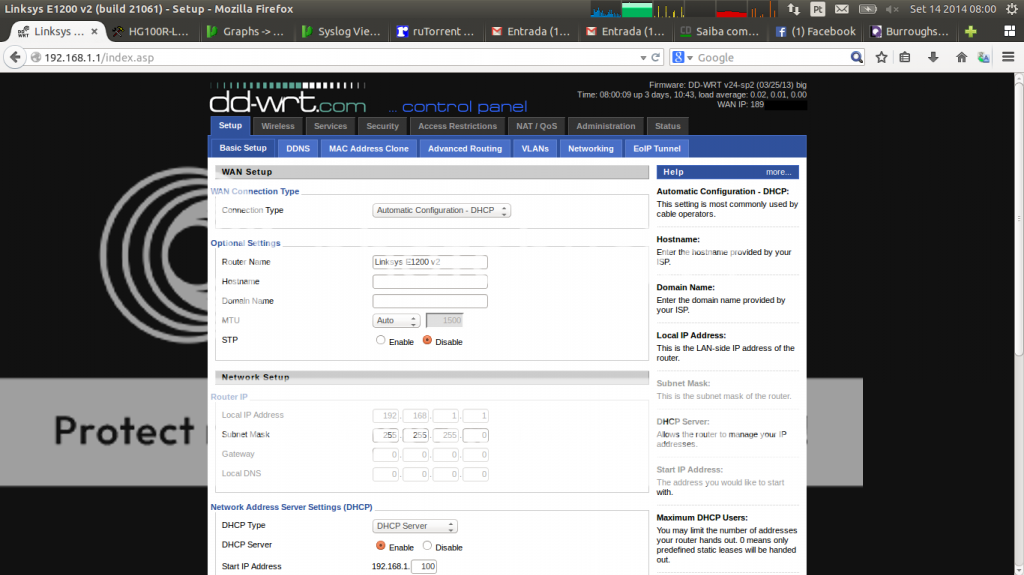
Task: Select the Setup main tab
Action: (x=230, y=125)
